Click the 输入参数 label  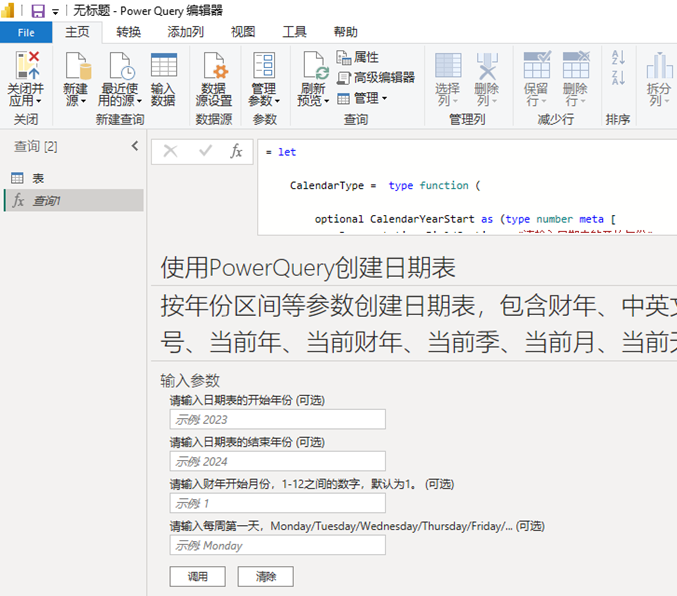coord(190,380)
